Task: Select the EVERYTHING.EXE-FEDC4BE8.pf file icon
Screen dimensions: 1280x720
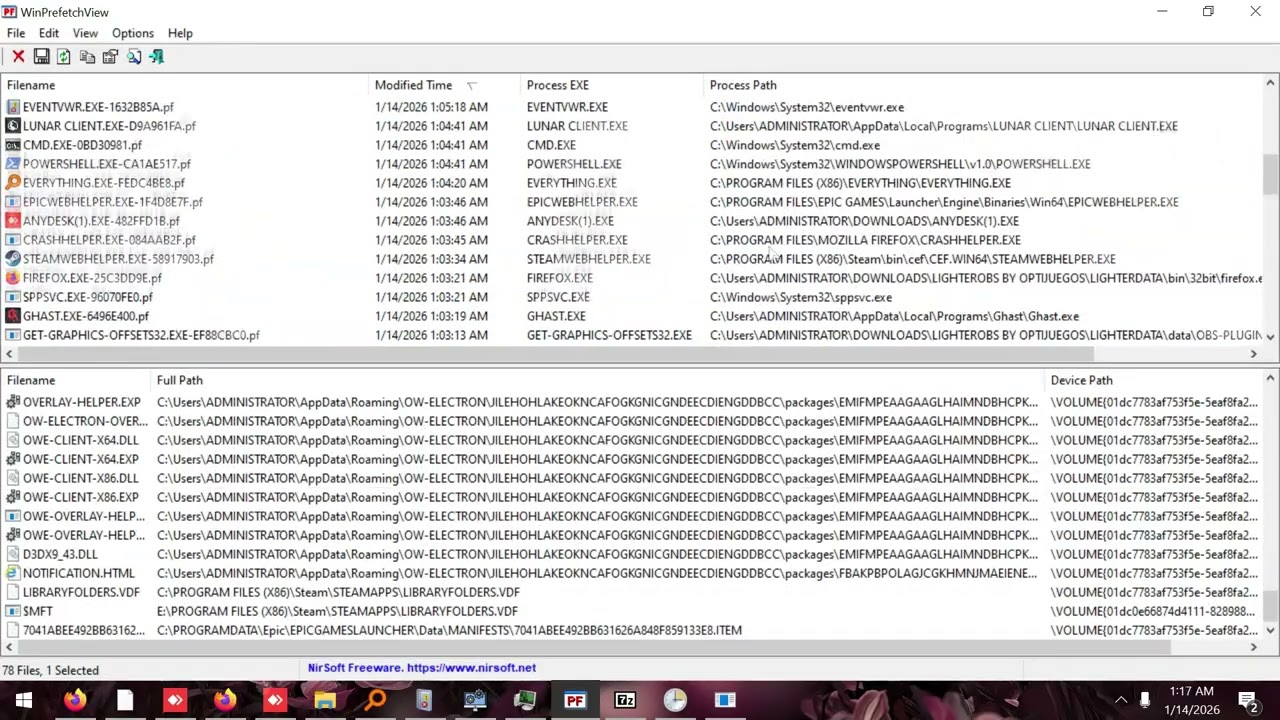Action: click(12, 183)
